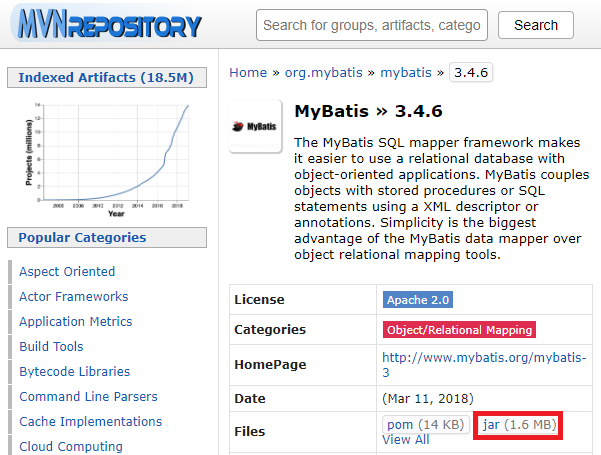Image resolution: width=601 pixels, height=455 pixels.
Task: Click the Categories row label
Action: click(270, 330)
